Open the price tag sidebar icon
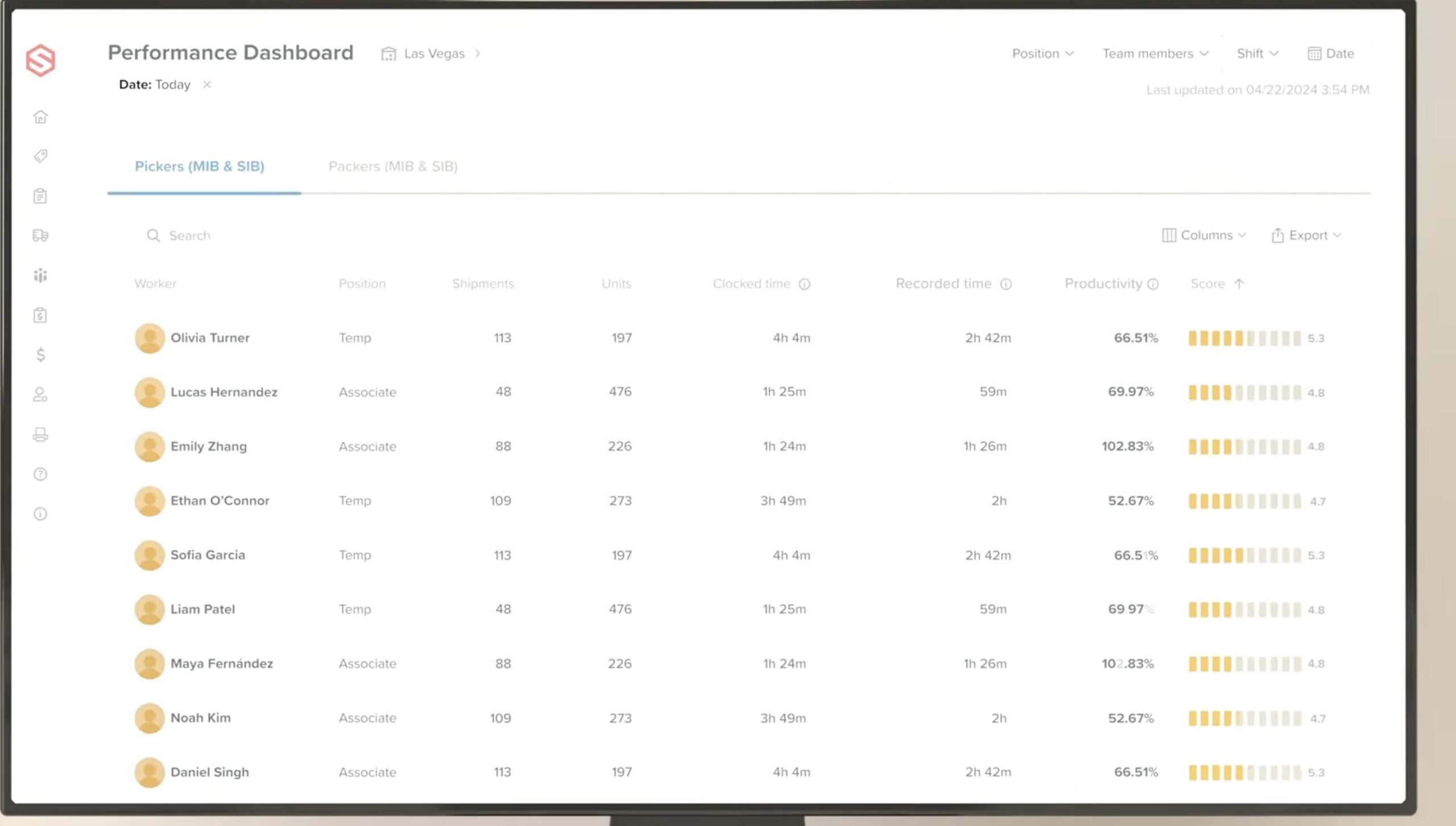Screen dimensions: 1456x826 [40, 156]
